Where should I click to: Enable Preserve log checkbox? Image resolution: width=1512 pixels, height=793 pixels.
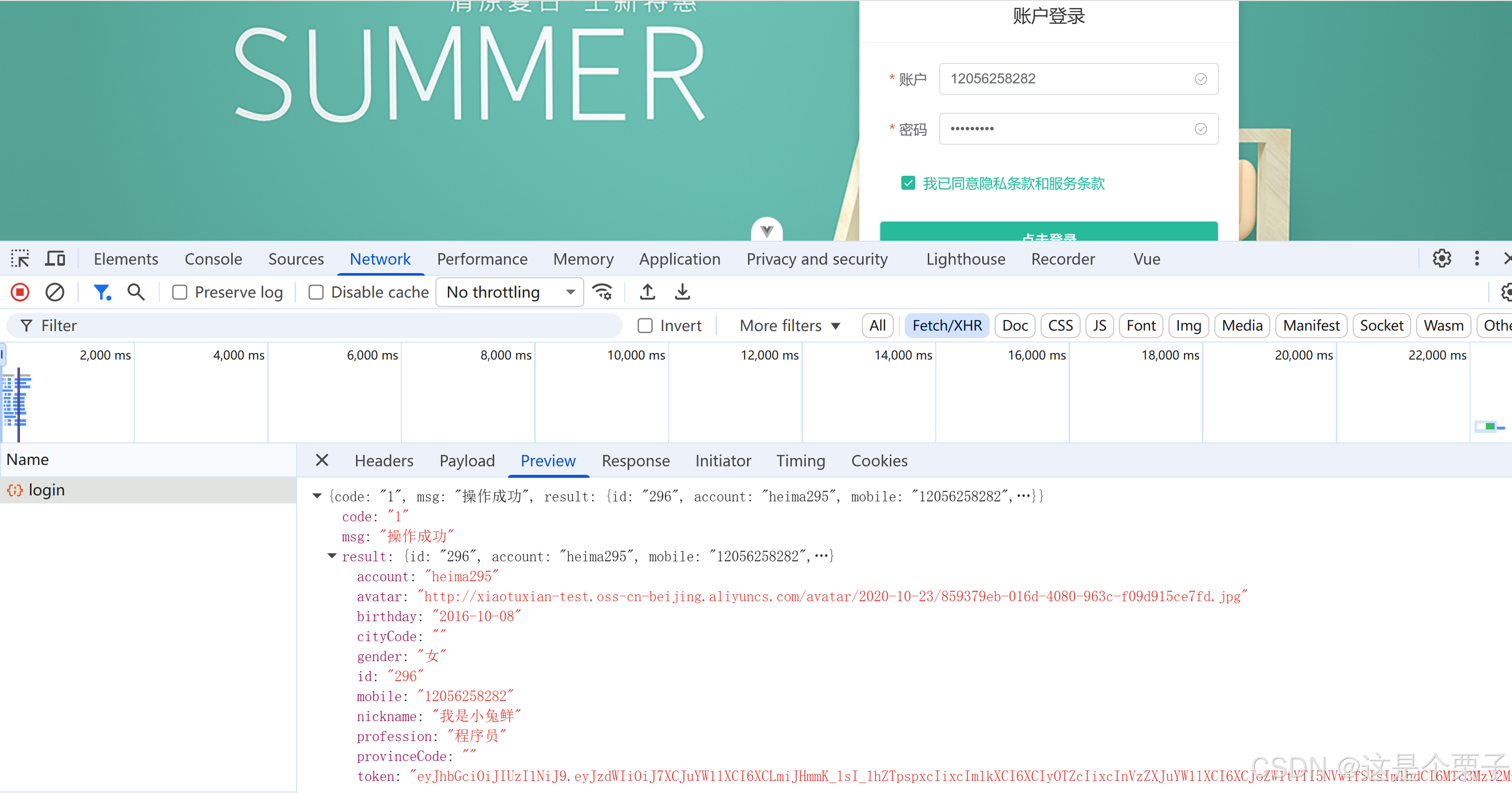[180, 292]
